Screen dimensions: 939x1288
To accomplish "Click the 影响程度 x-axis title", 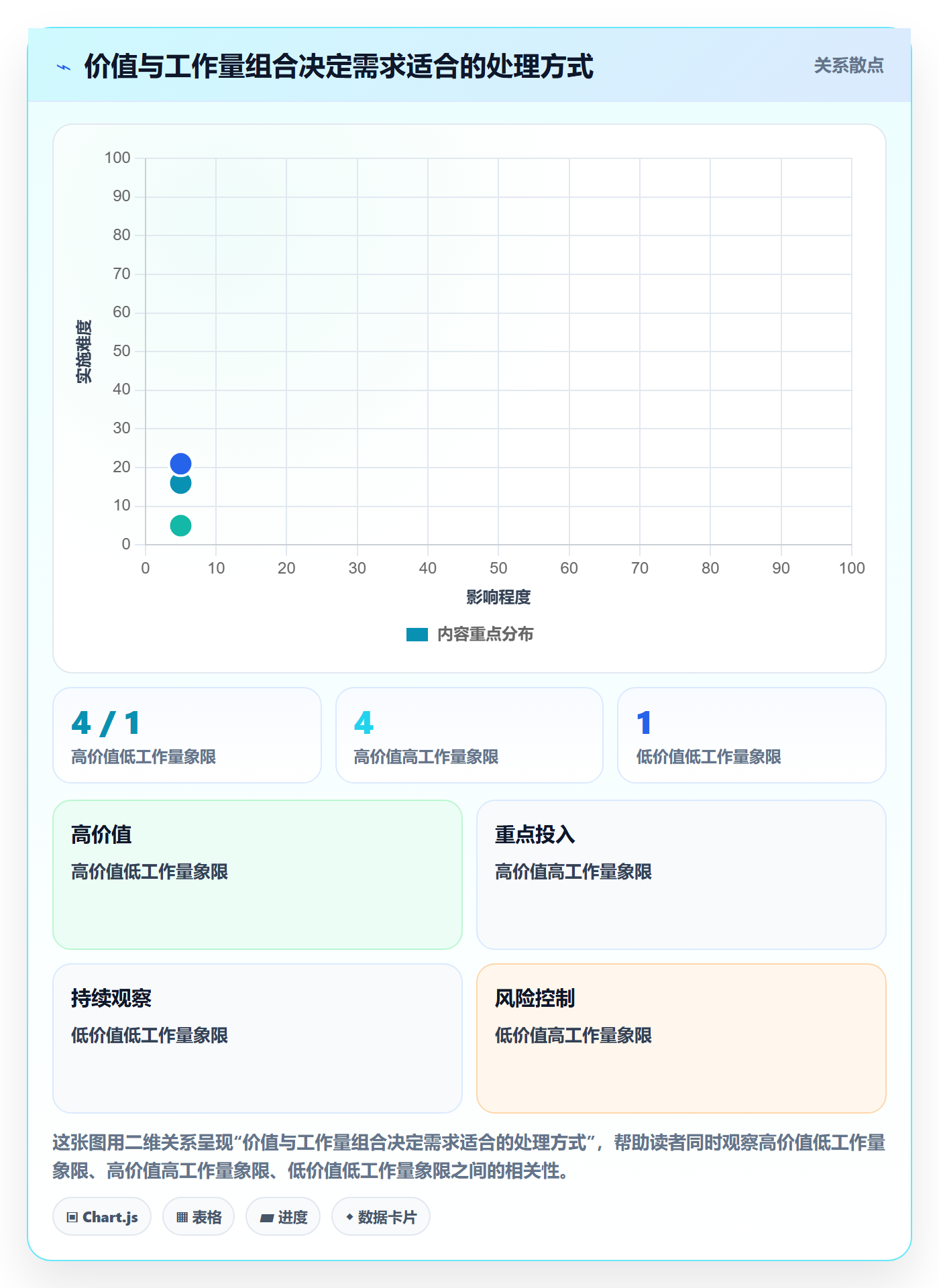I will 498,597.
